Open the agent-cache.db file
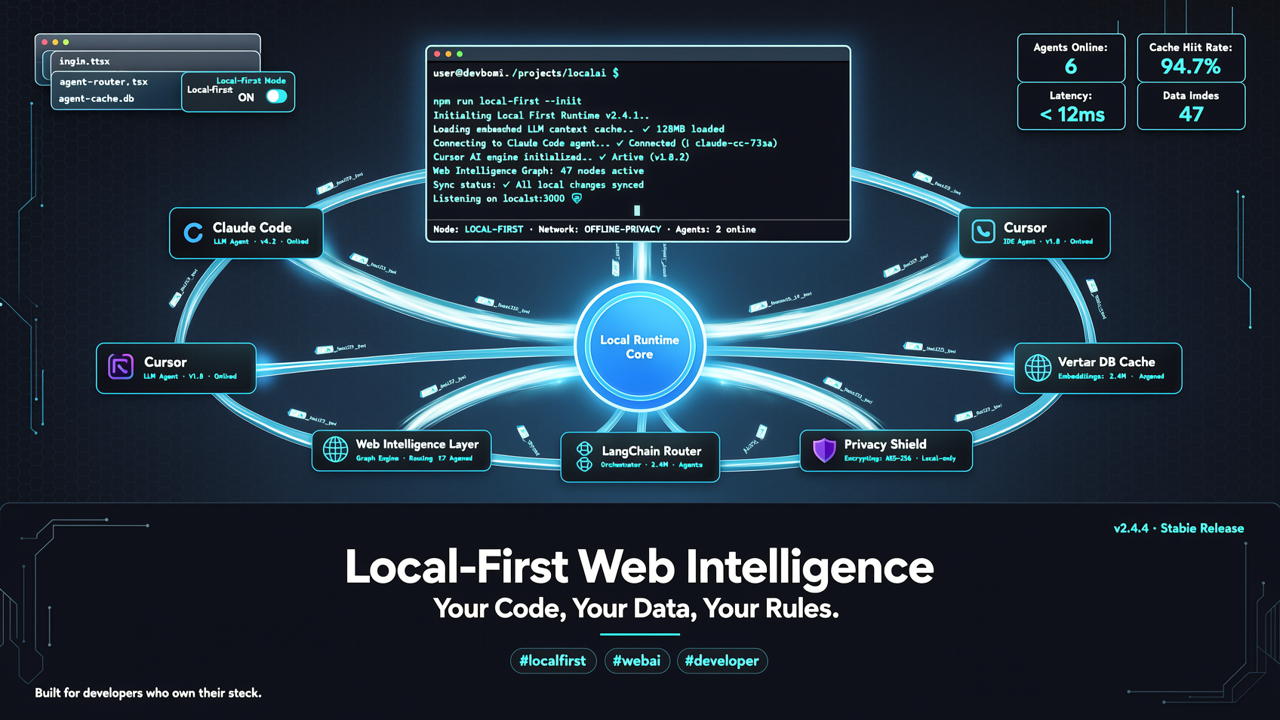The width and height of the screenshot is (1280, 720). coord(96,99)
